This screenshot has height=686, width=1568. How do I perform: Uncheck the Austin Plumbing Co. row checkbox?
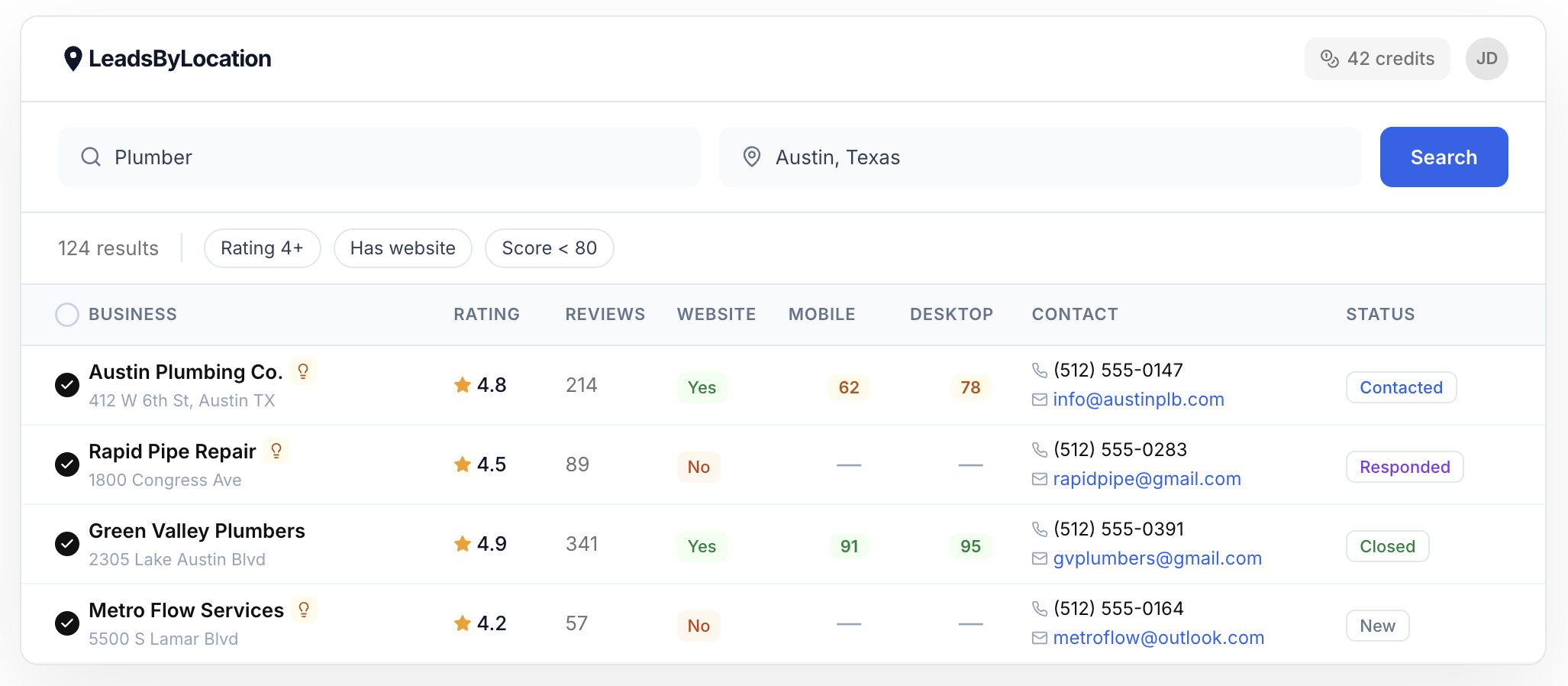click(x=67, y=385)
